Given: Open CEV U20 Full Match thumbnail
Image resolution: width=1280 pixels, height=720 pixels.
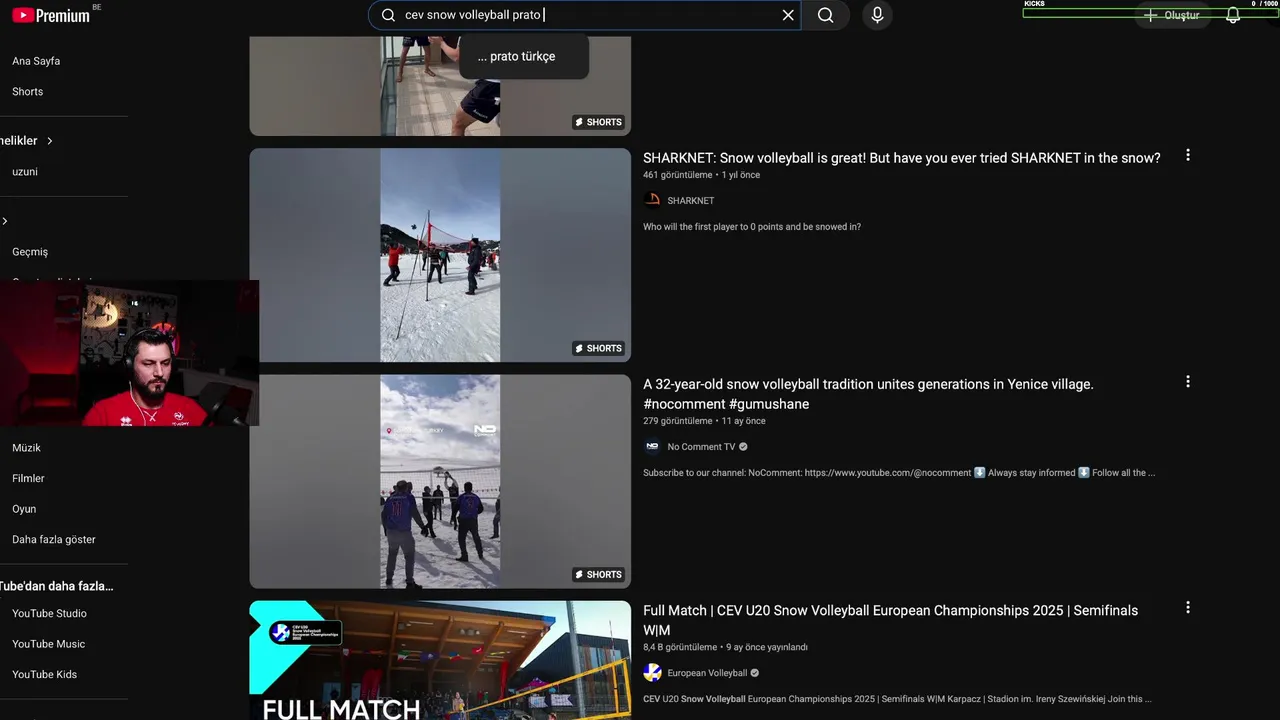Looking at the screenshot, I should [440, 660].
